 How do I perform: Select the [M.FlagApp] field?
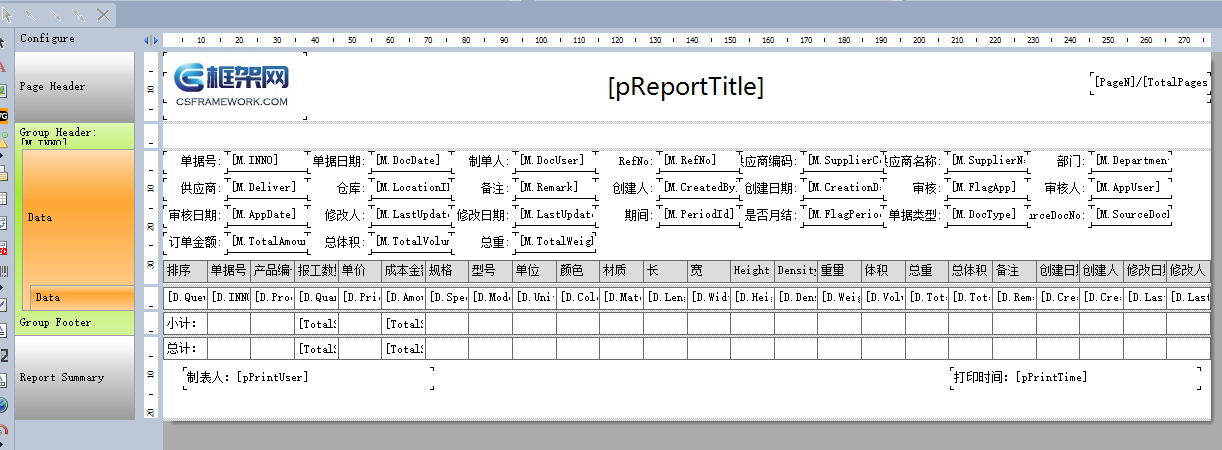pos(988,187)
